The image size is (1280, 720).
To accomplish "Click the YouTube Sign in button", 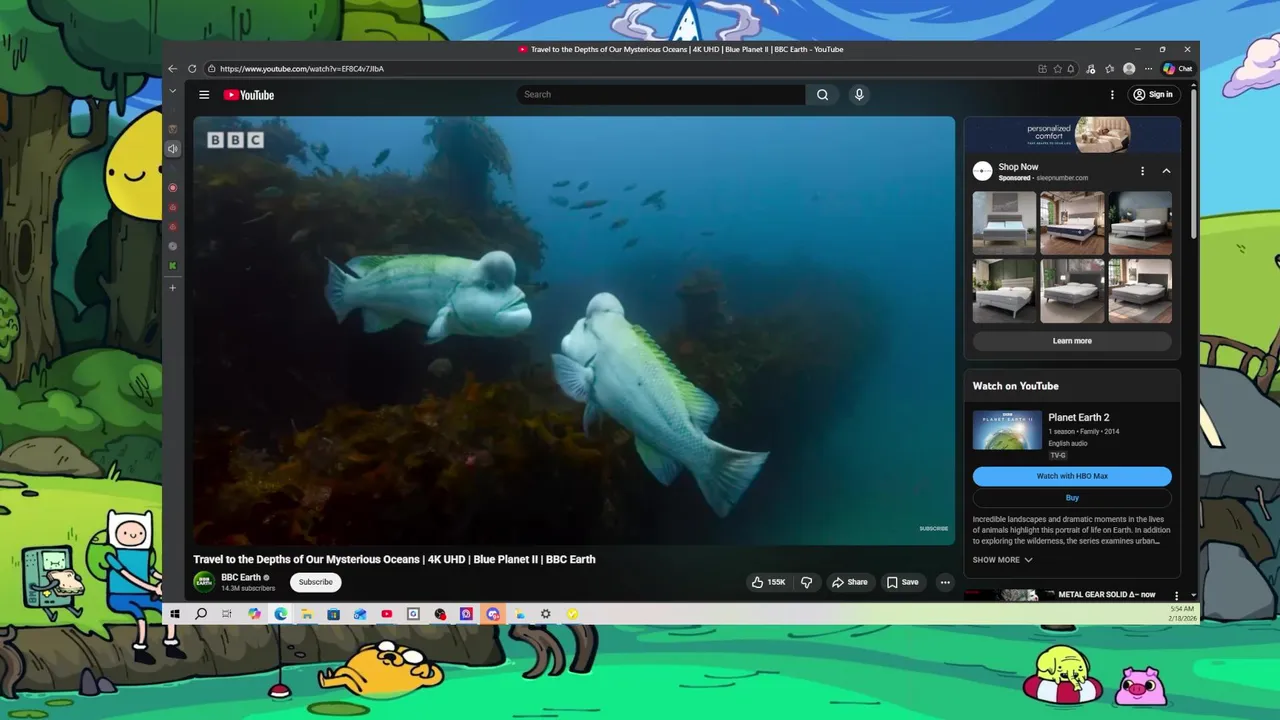I will pyautogui.click(x=1153, y=95).
